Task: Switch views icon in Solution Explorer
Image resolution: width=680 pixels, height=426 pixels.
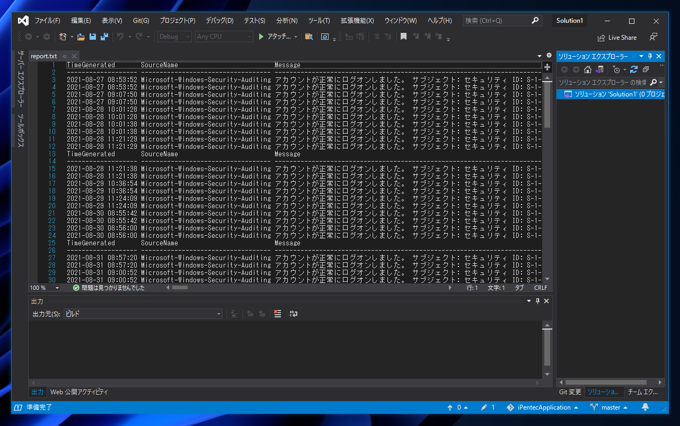Action: [599, 69]
